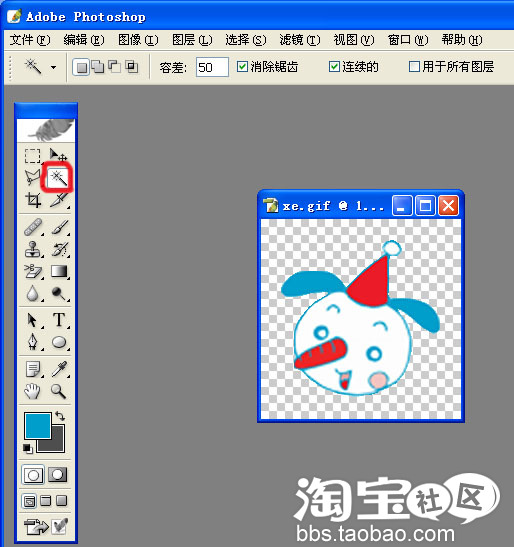This screenshot has width=514, height=547.
Task: Choose the Type tool
Action: [x=59, y=320]
